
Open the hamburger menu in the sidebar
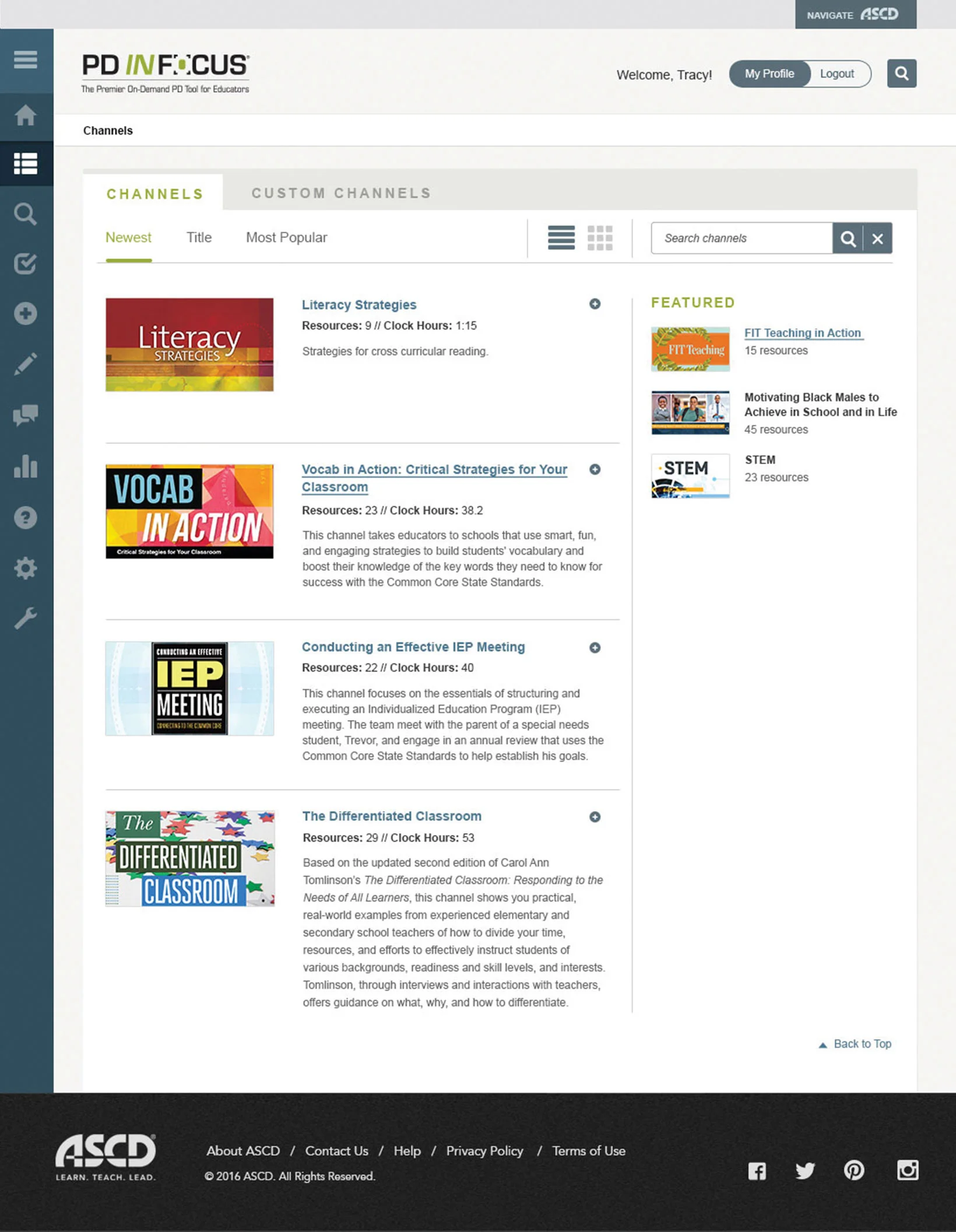tap(26, 59)
